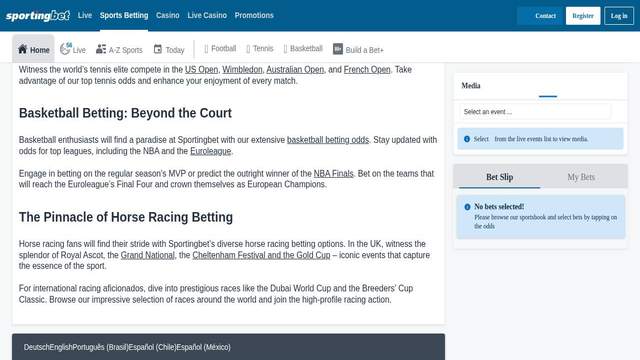Switch to the Bet Slip tab
The width and height of the screenshot is (640, 360).
[500, 177]
